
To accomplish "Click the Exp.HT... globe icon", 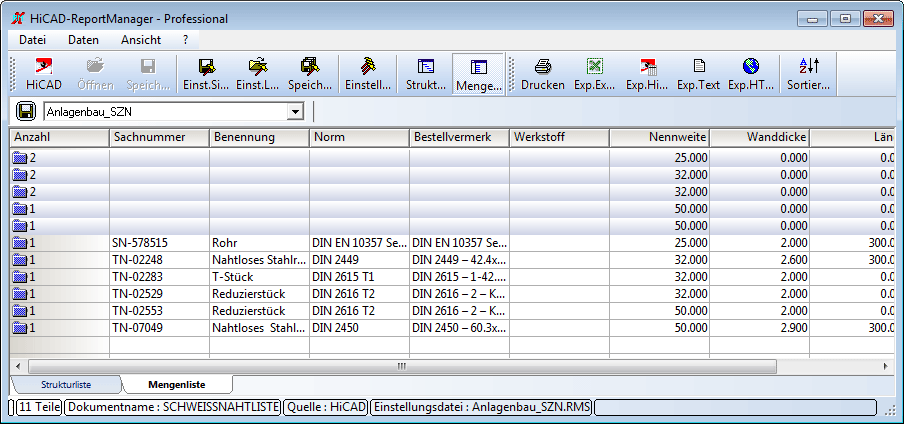I will [751, 66].
